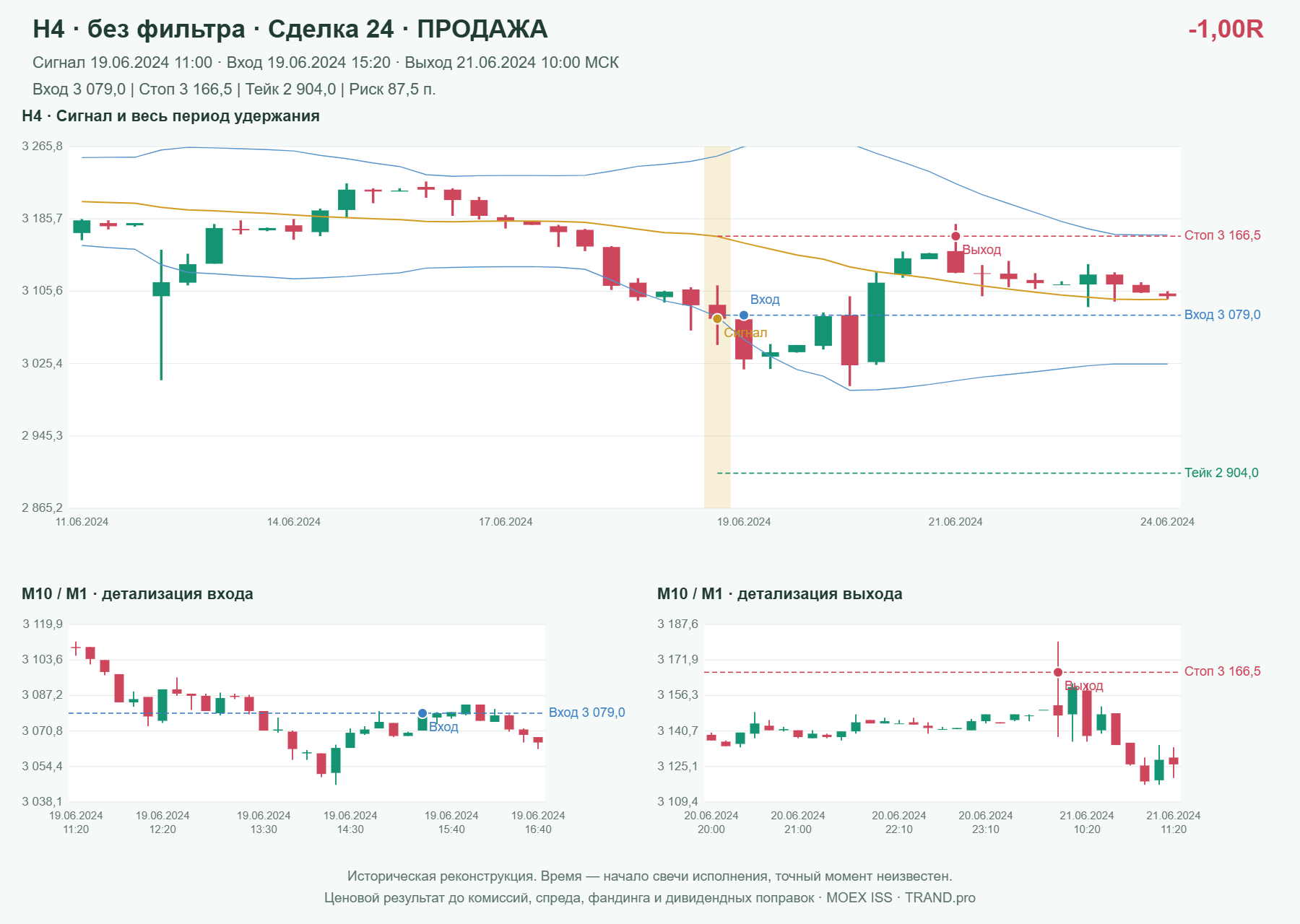Click the 19.06.2024 date on H4 axis
Screen dimensions: 1300x924
pyautogui.click(x=744, y=522)
